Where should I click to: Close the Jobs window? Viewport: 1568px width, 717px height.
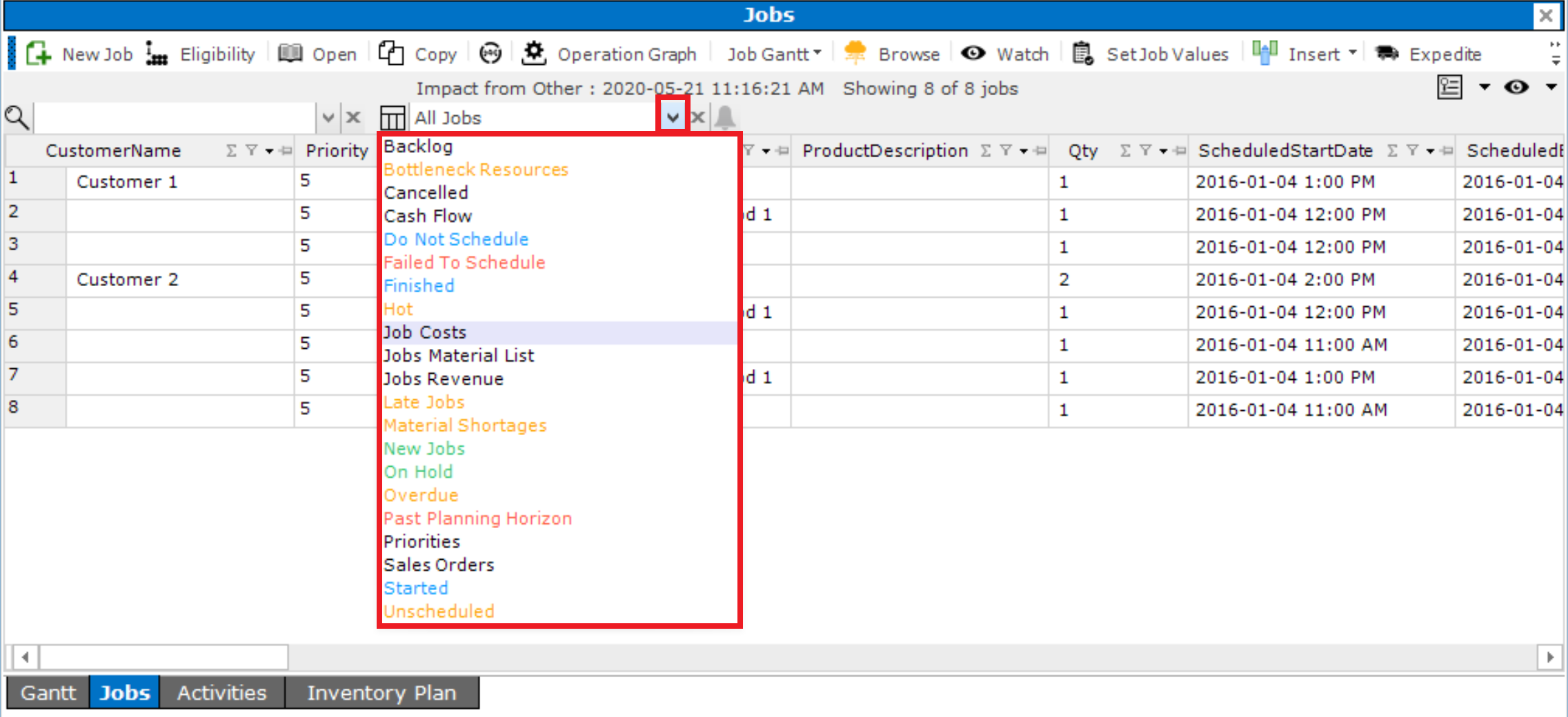point(1546,15)
